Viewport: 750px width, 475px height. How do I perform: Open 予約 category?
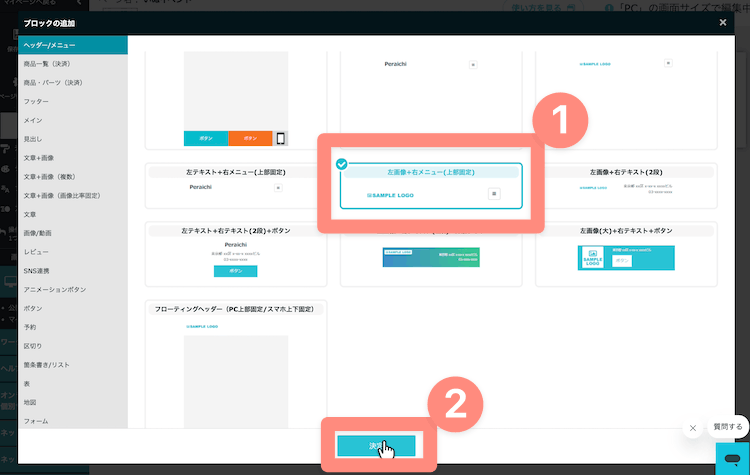[x=73, y=327]
